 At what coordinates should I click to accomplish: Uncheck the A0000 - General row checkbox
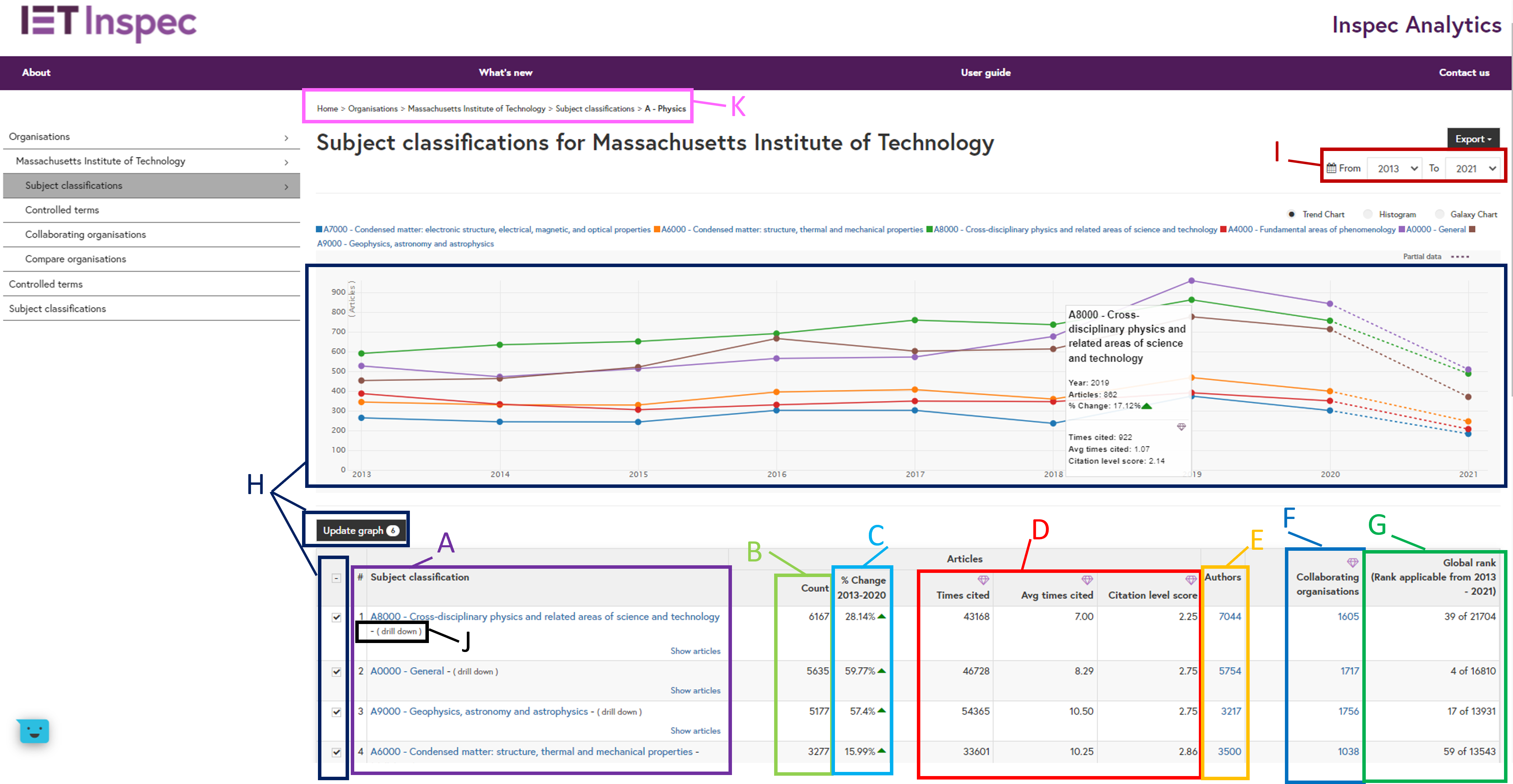point(337,672)
